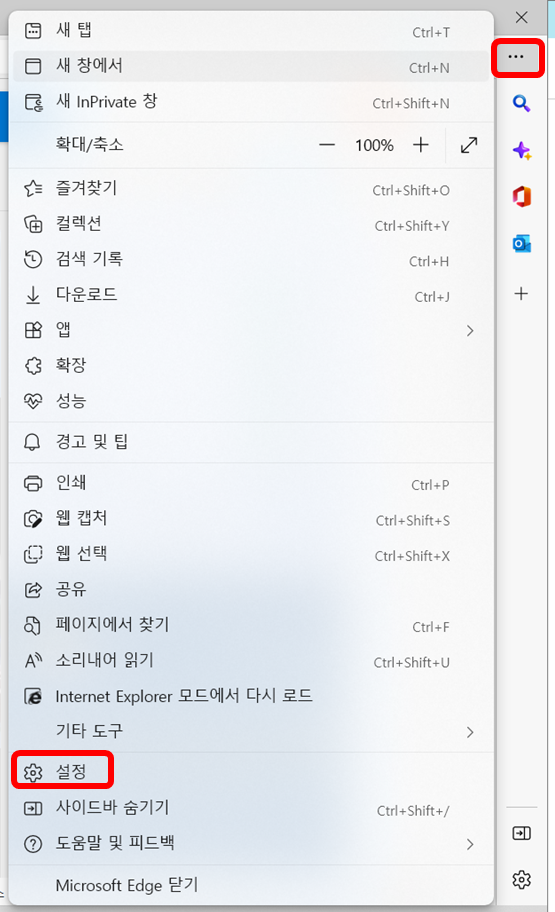The image size is (555, 912).
Task: Select 확장 menu entry
Action: [251, 366]
